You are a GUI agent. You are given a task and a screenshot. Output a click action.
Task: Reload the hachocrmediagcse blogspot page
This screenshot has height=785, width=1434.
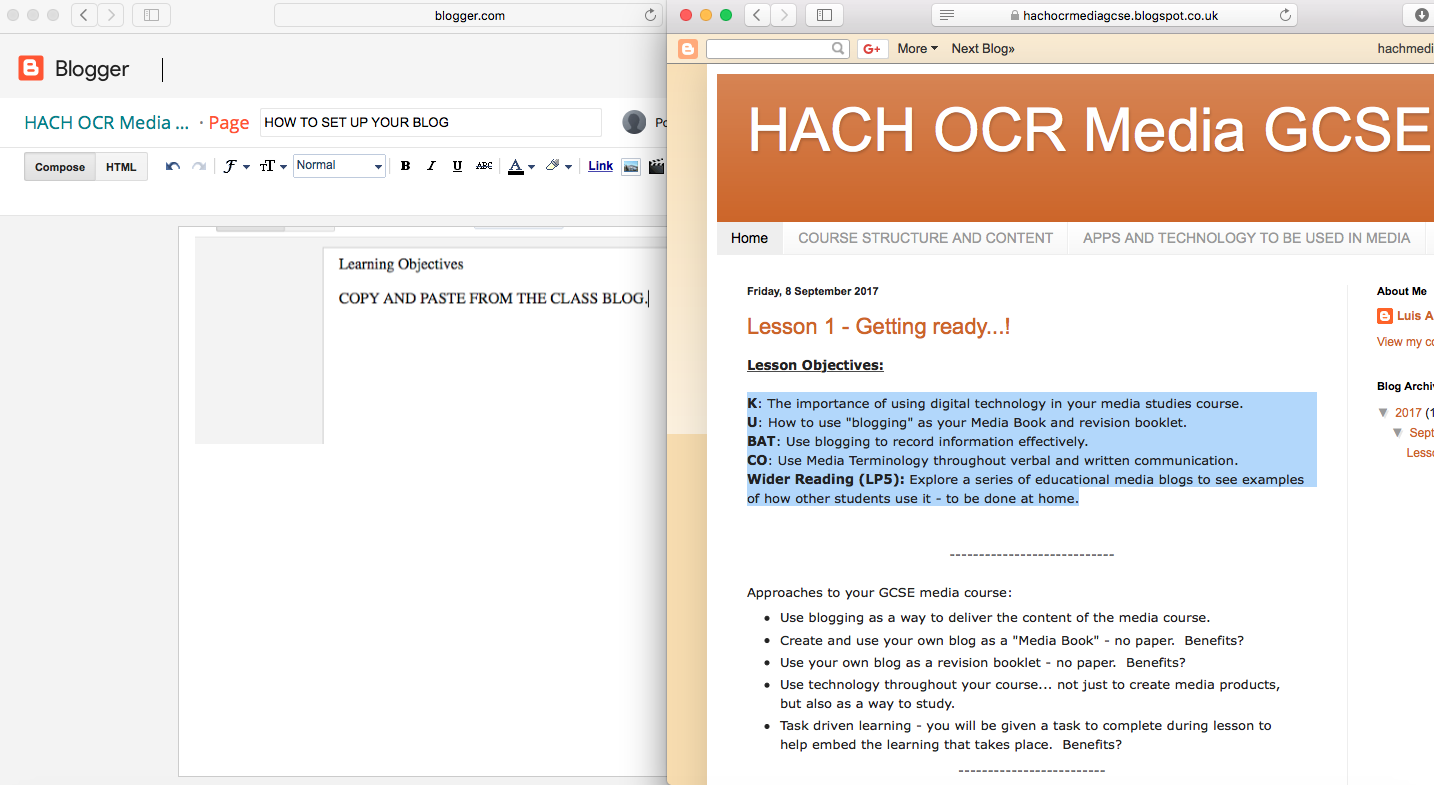[1285, 15]
